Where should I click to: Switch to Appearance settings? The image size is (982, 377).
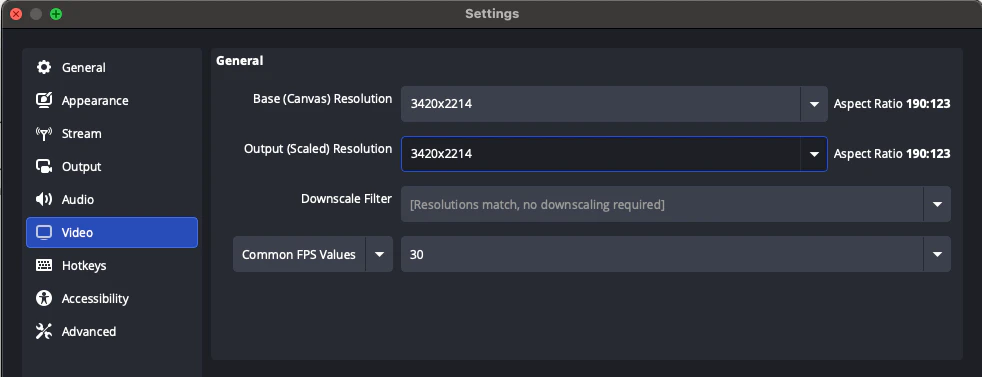[111, 100]
